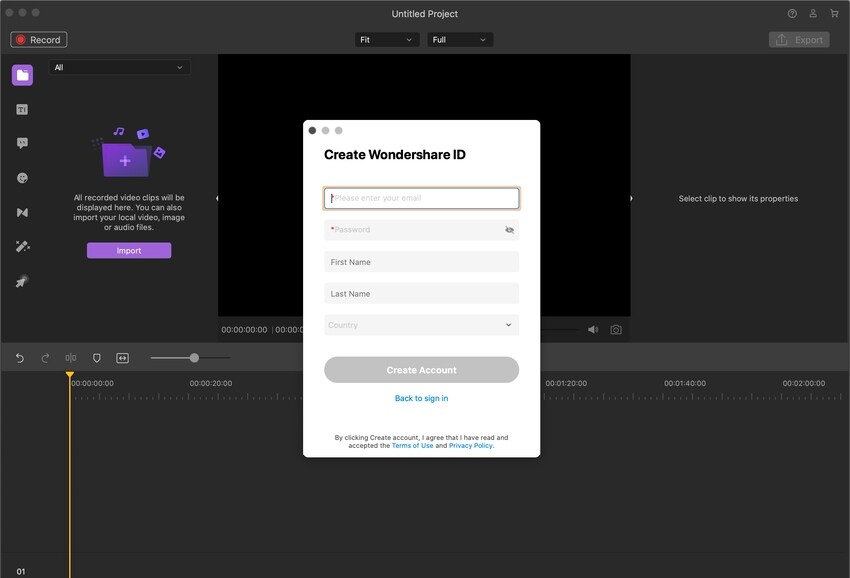850x578 pixels.
Task: Close the Create Wondershare ID dialog
Action: tap(312, 130)
